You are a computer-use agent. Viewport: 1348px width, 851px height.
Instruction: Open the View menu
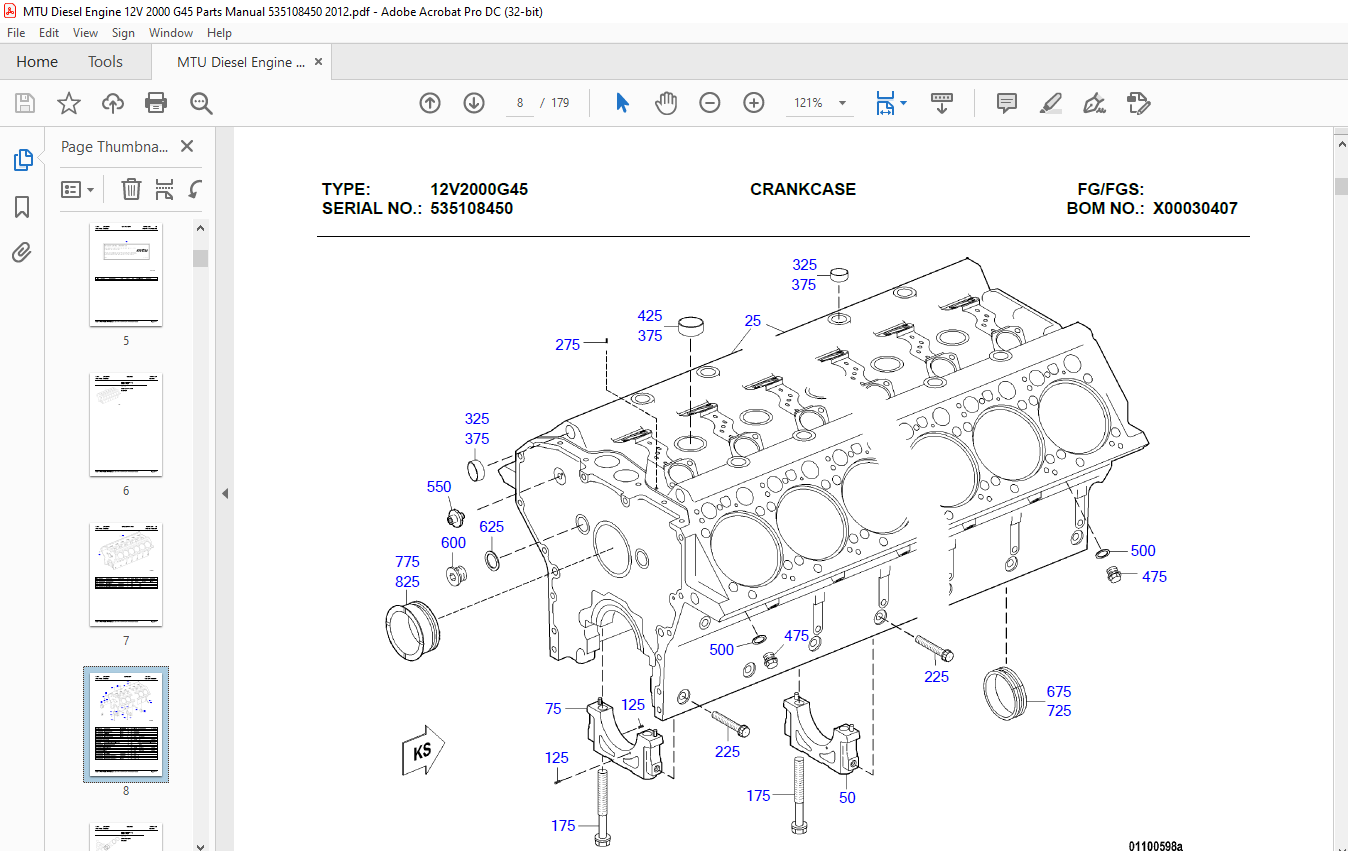tap(86, 33)
